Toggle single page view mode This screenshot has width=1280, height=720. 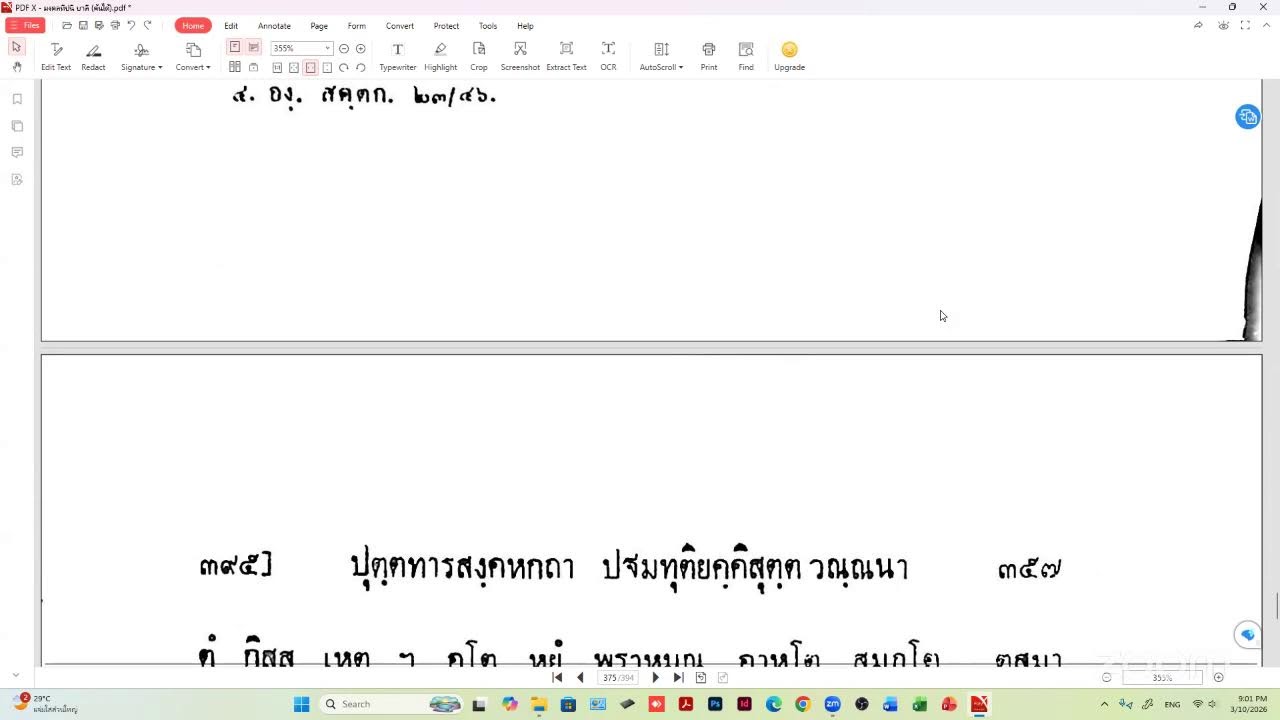[235, 47]
